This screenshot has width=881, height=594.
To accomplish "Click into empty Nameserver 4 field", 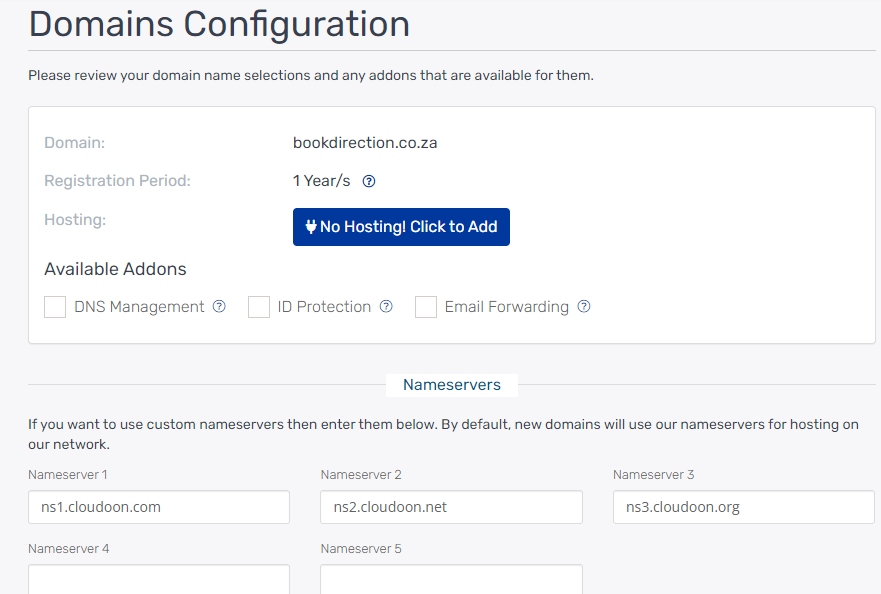I will click(159, 579).
